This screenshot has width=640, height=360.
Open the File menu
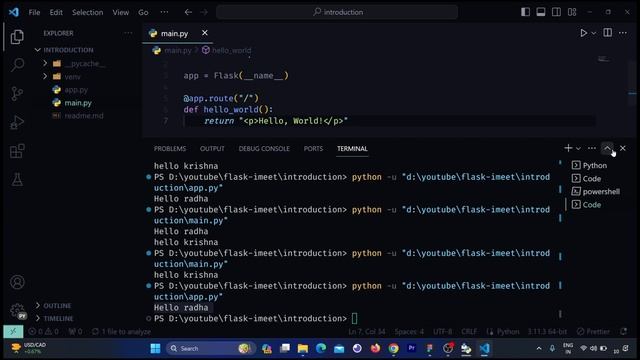(x=34, y=12)
